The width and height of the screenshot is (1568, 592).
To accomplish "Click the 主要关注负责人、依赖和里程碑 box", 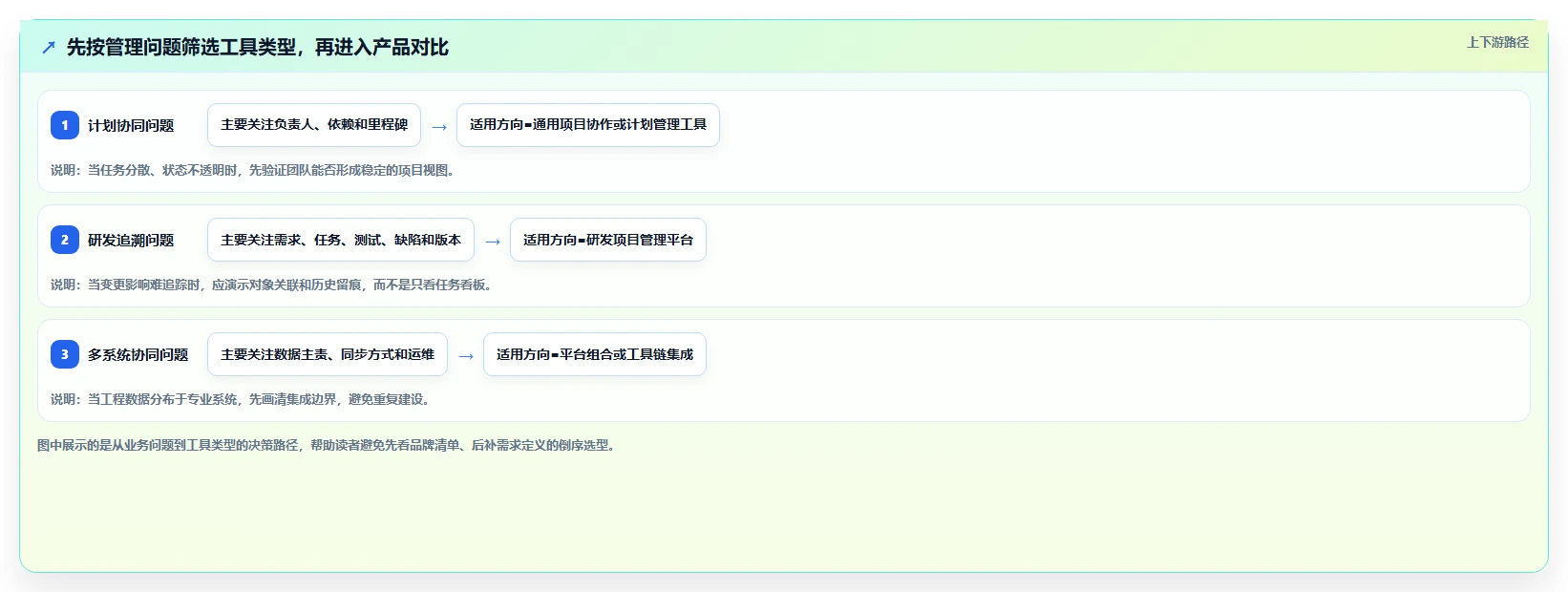I will coord(314,125).
